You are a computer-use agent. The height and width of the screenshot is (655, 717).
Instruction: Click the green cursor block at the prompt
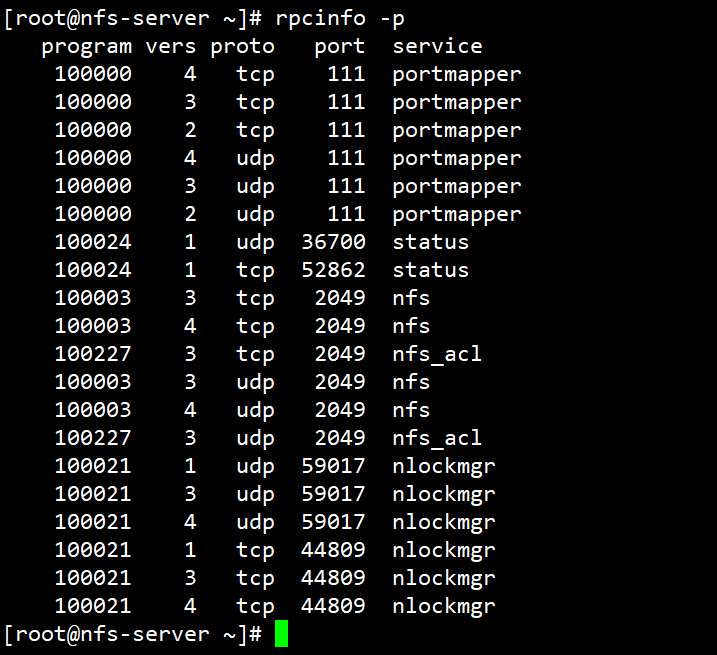pyautogui.click(x=281, y=634)
